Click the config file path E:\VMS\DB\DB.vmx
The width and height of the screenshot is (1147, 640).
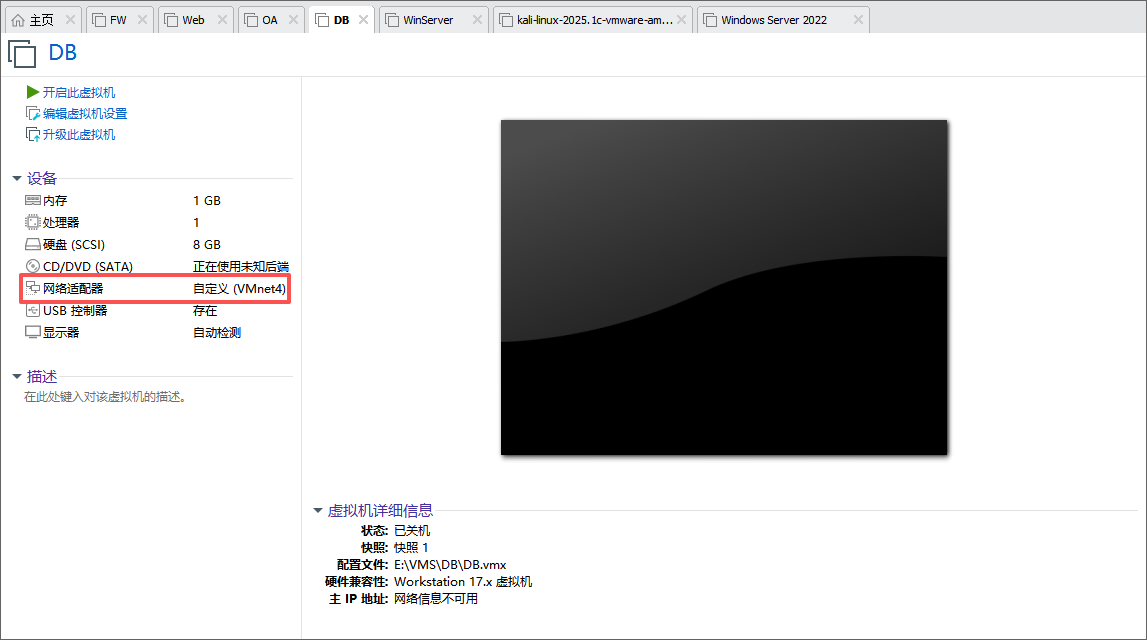450,565
